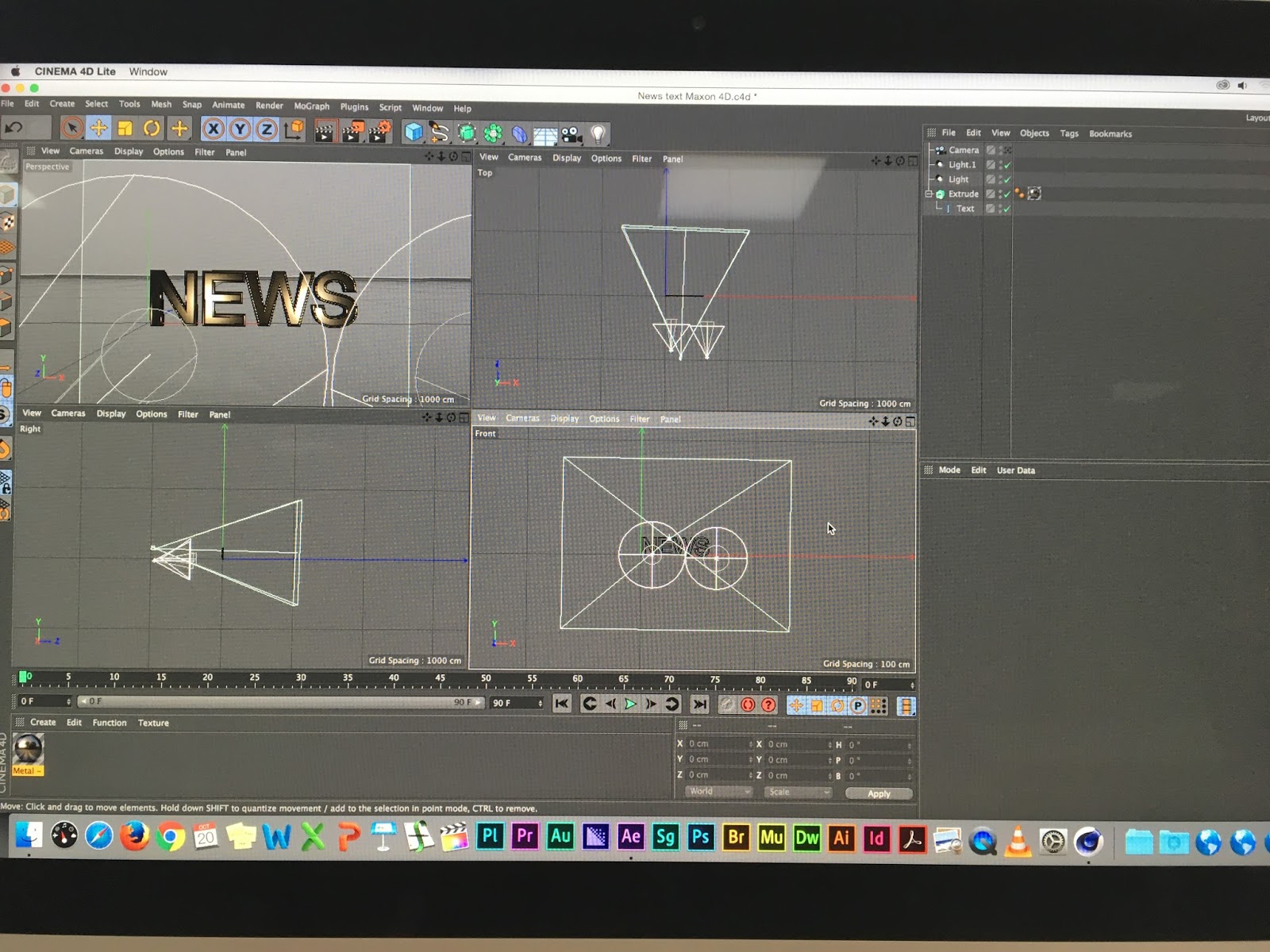Click go to previous frame button

(610, 704)
